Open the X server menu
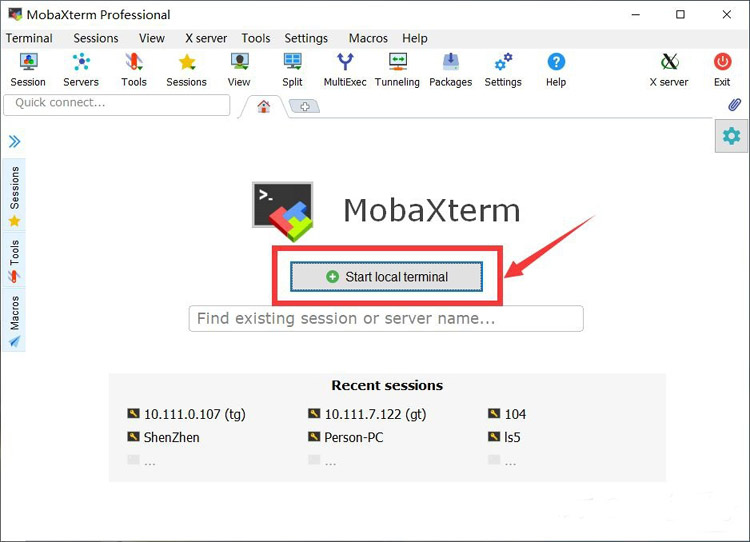The width and height of the screenshot is (750, 542). pos(206,38)
